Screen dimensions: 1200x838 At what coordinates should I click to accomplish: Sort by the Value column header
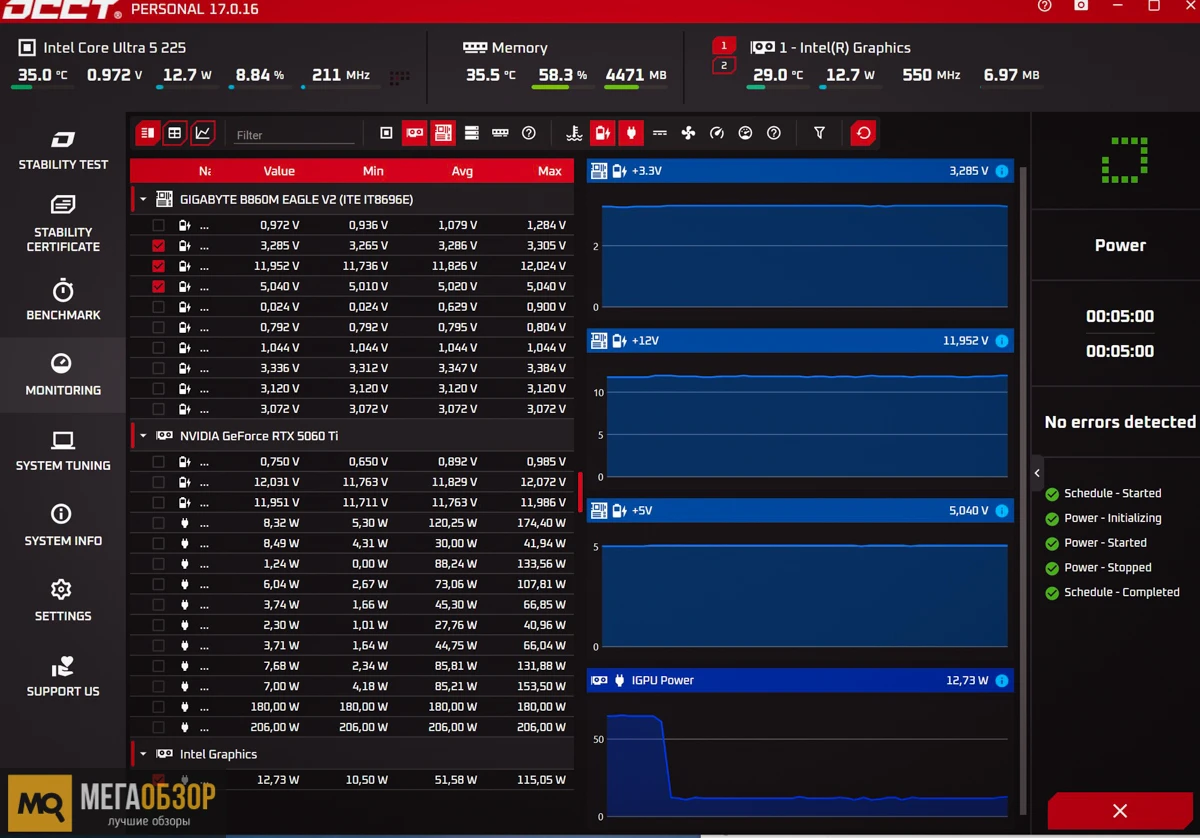279,171
